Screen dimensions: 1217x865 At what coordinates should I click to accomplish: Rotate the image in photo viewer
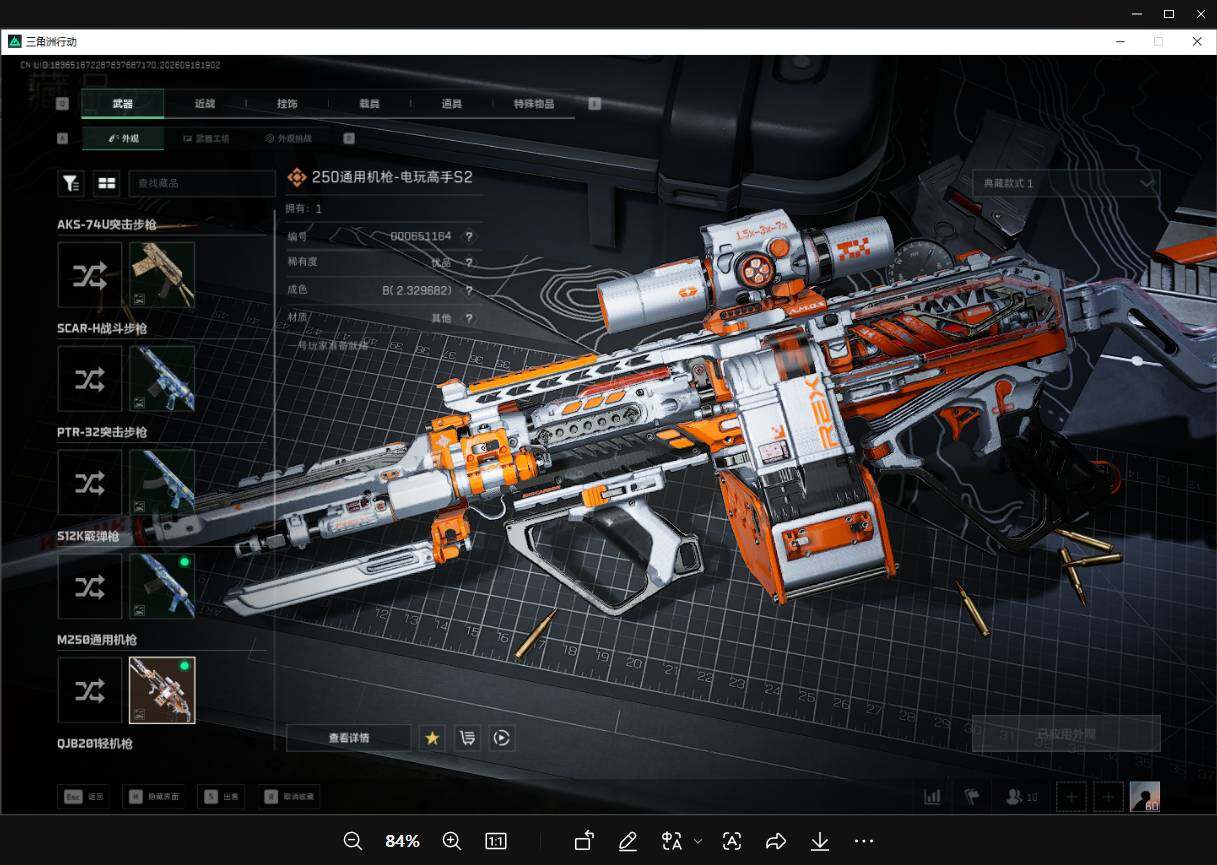(583, 841)
